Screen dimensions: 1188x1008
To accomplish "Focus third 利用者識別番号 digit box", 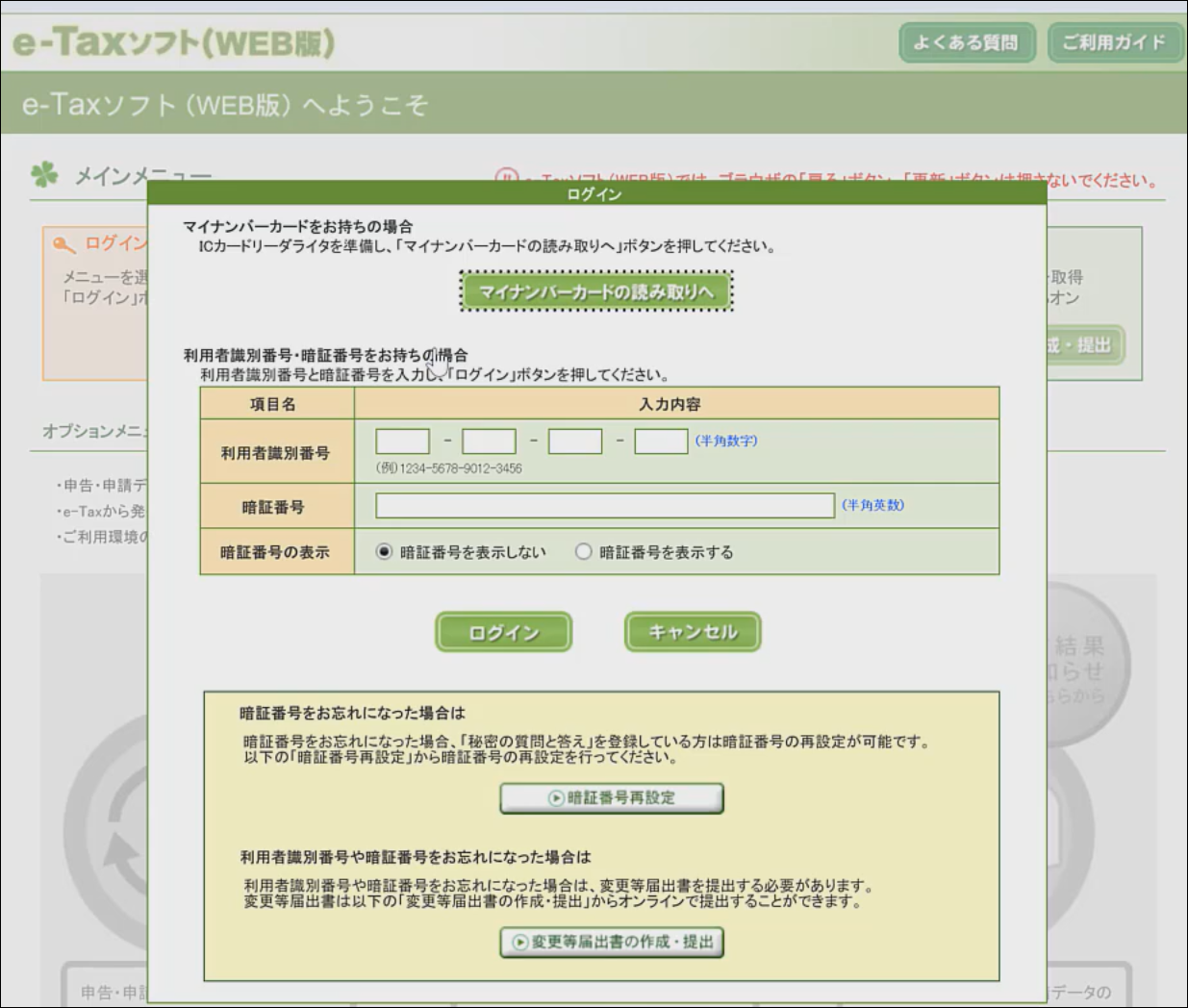I will pos(575,441).
